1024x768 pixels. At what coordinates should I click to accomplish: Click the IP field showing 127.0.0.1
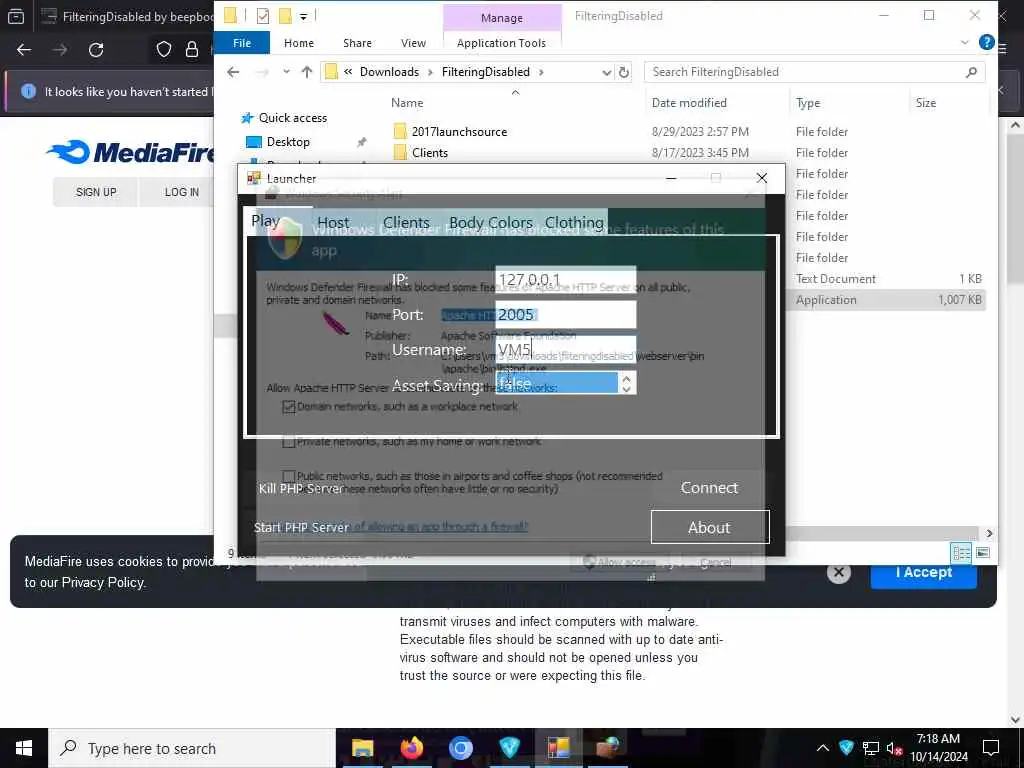click(566, 280)
